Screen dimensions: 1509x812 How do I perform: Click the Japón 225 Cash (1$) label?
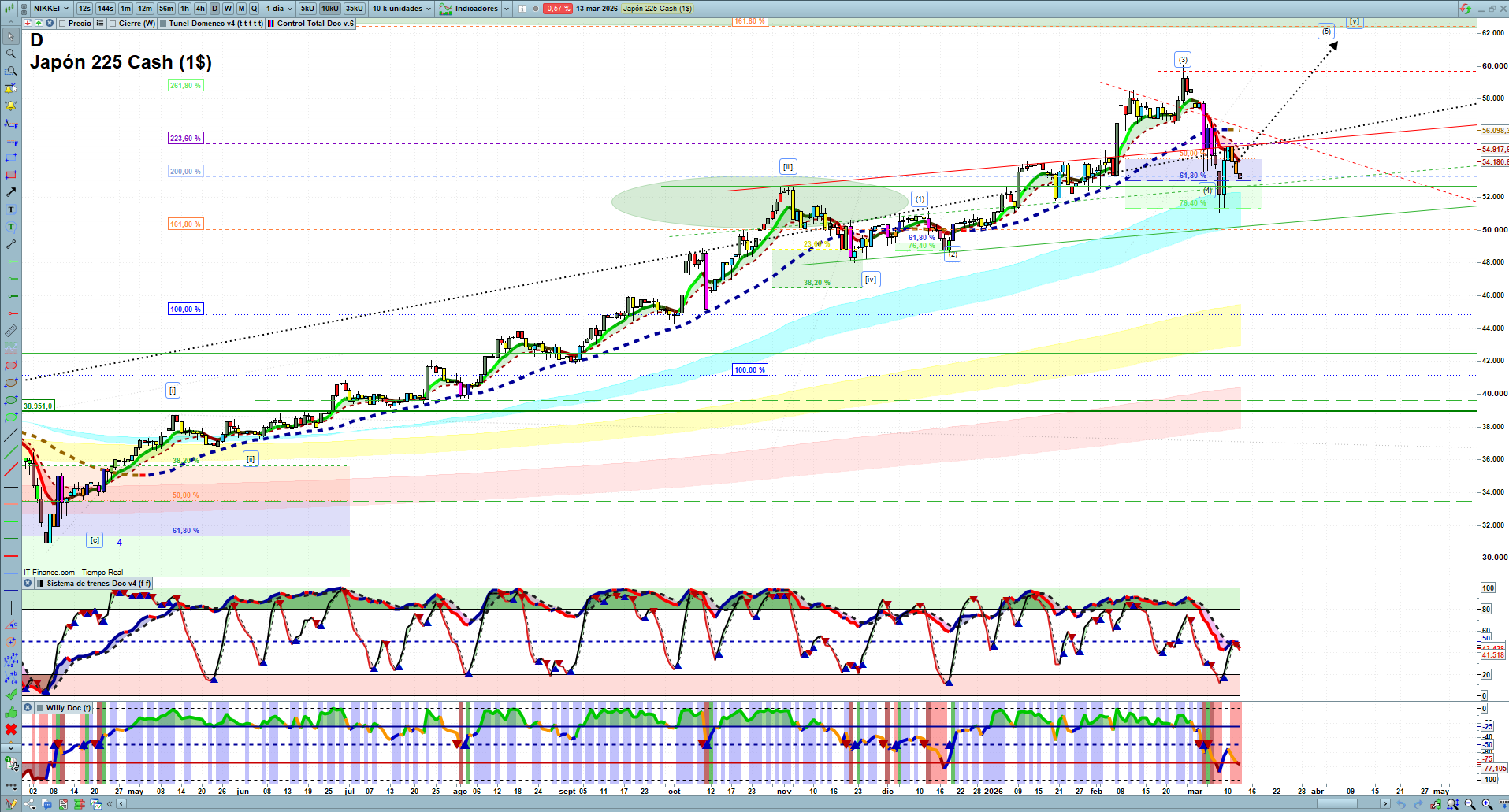[657, 9]
